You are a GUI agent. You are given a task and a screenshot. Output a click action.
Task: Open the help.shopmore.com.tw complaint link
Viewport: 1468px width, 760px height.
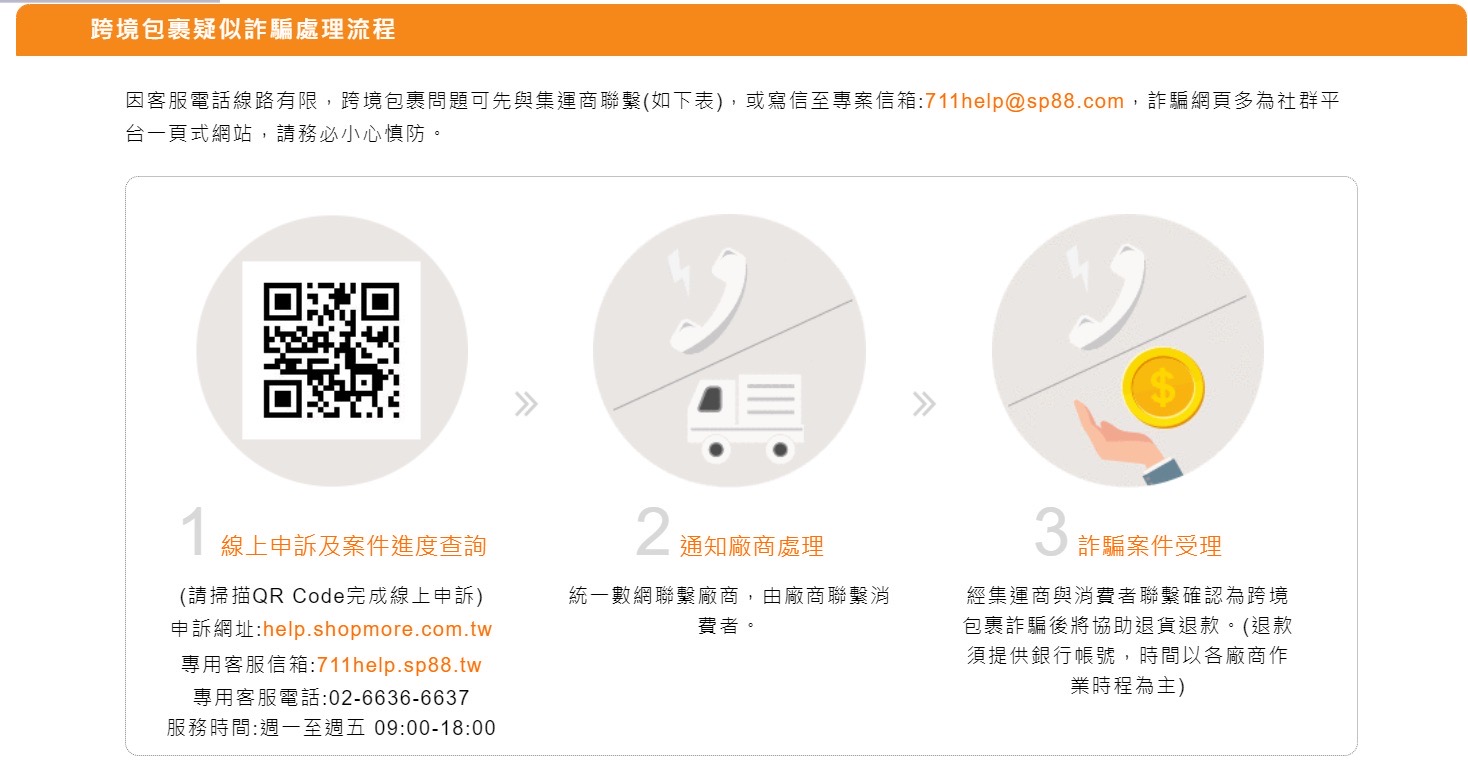tap(378, 630)
